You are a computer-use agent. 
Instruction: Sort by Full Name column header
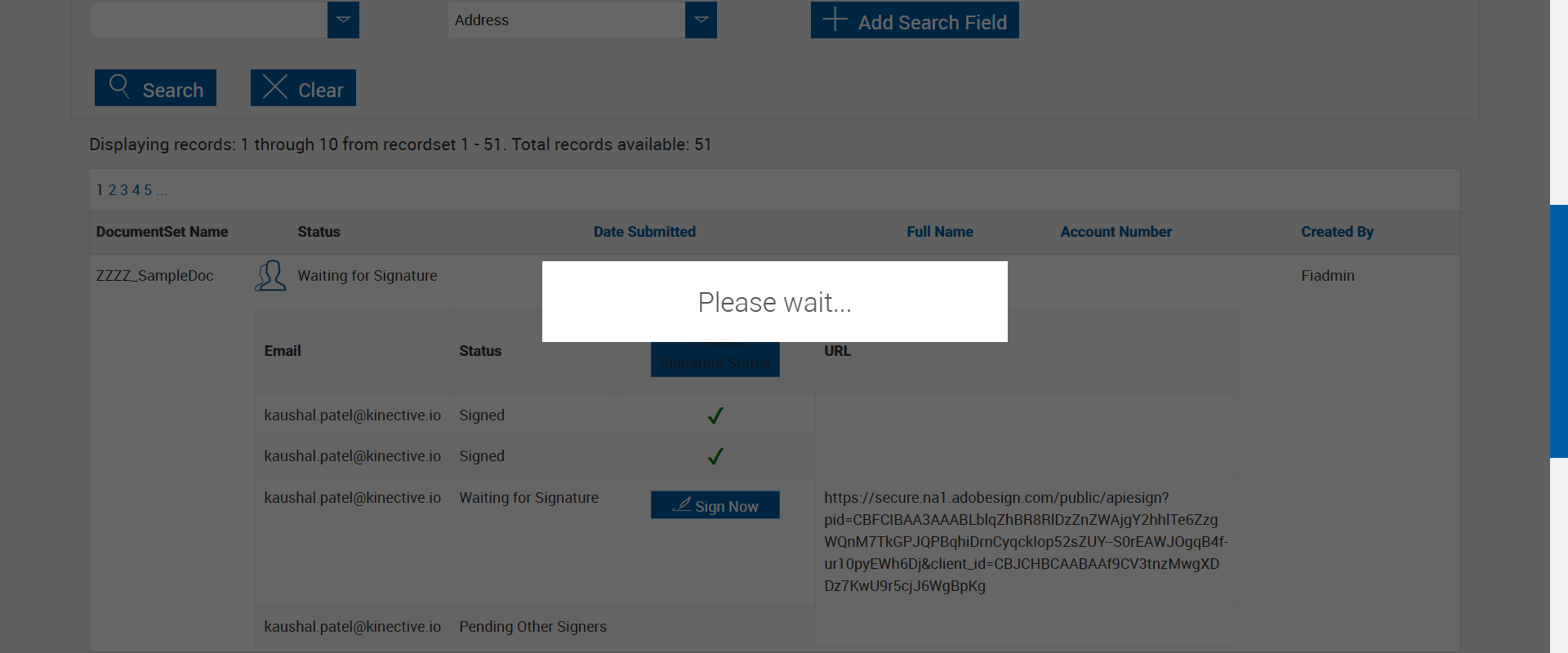point(940,232)
